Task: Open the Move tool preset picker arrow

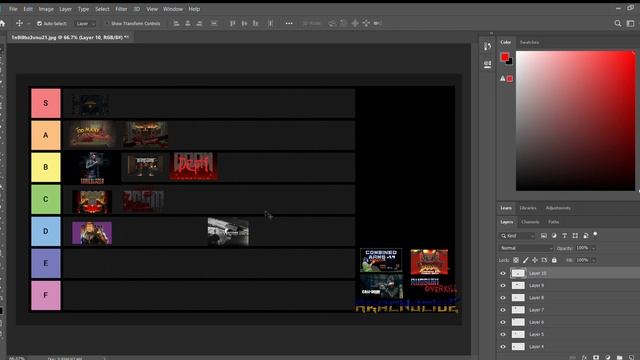Action: (28, 24)
